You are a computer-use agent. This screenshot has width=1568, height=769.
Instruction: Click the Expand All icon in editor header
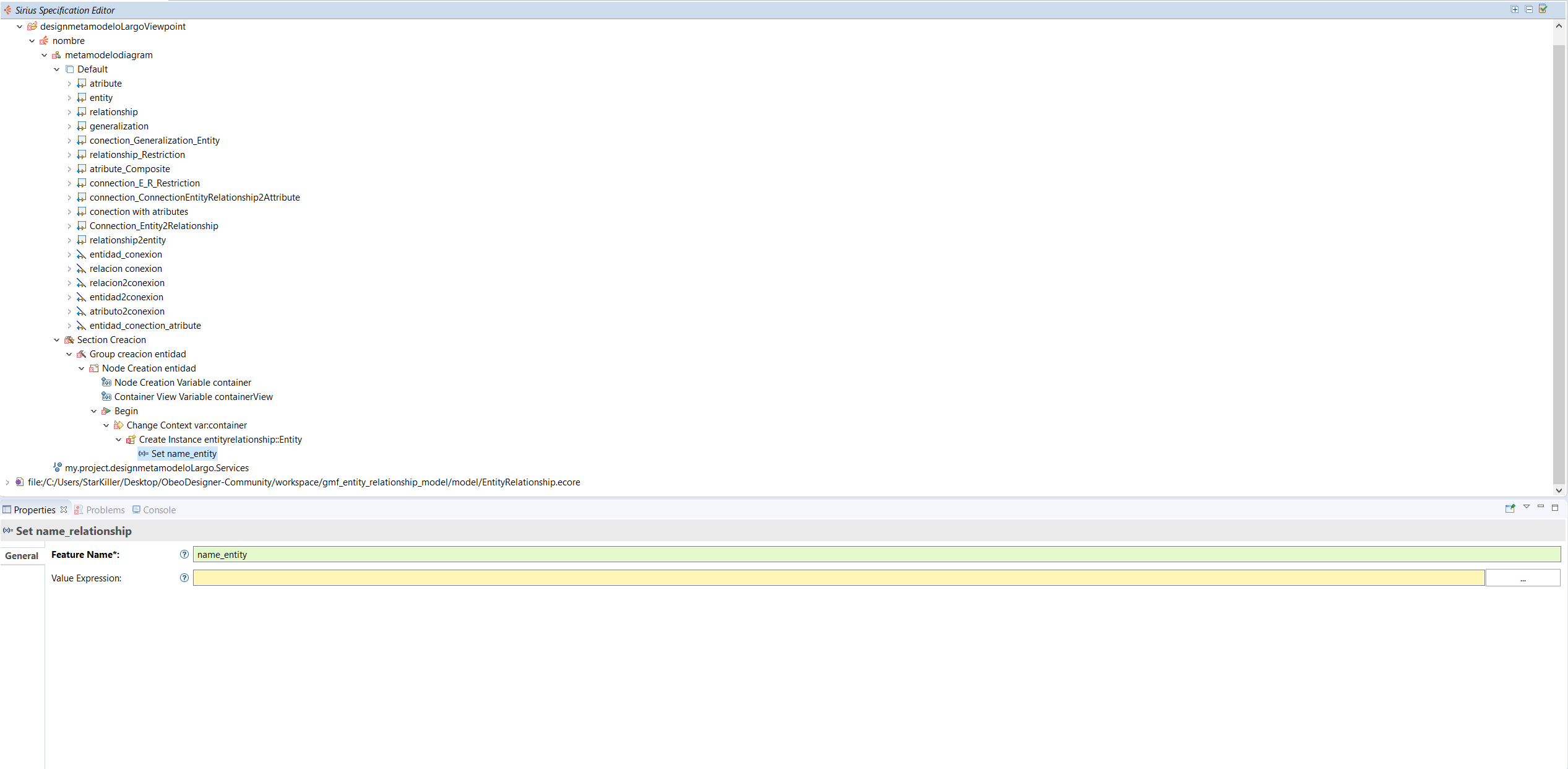tap(1514, 9)
